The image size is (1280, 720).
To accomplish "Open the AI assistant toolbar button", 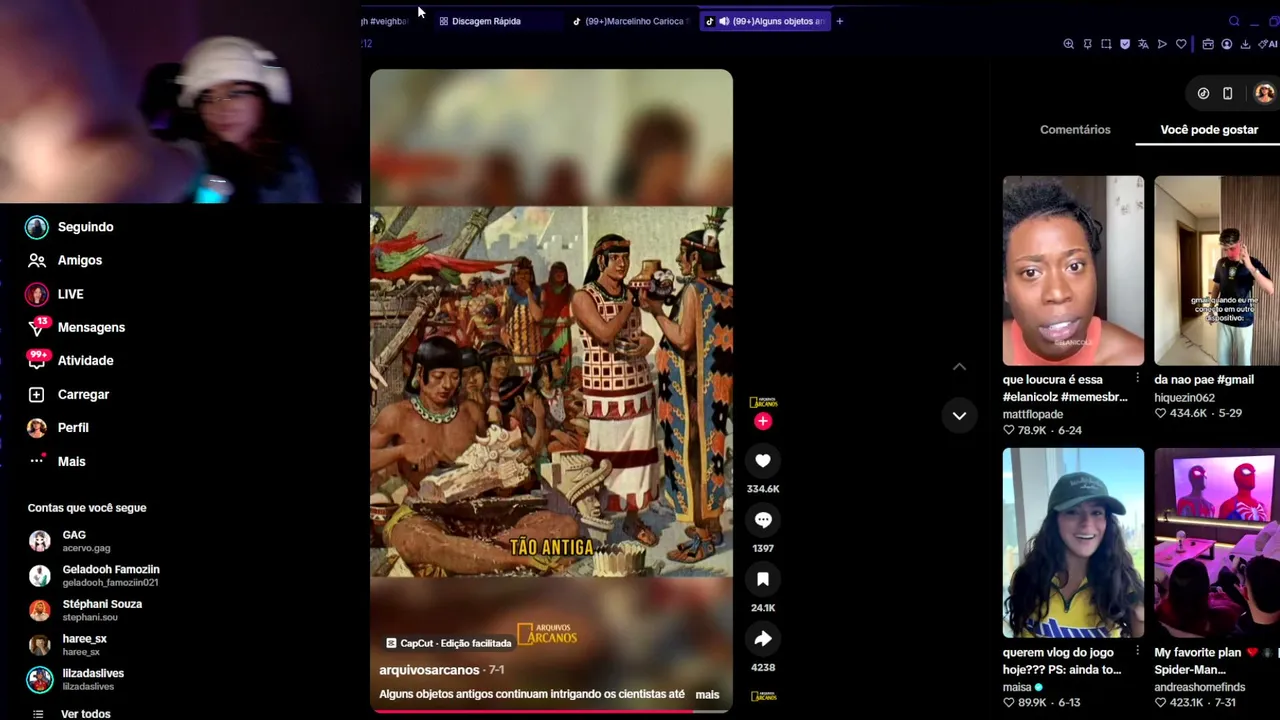I will coord(1268,44).
